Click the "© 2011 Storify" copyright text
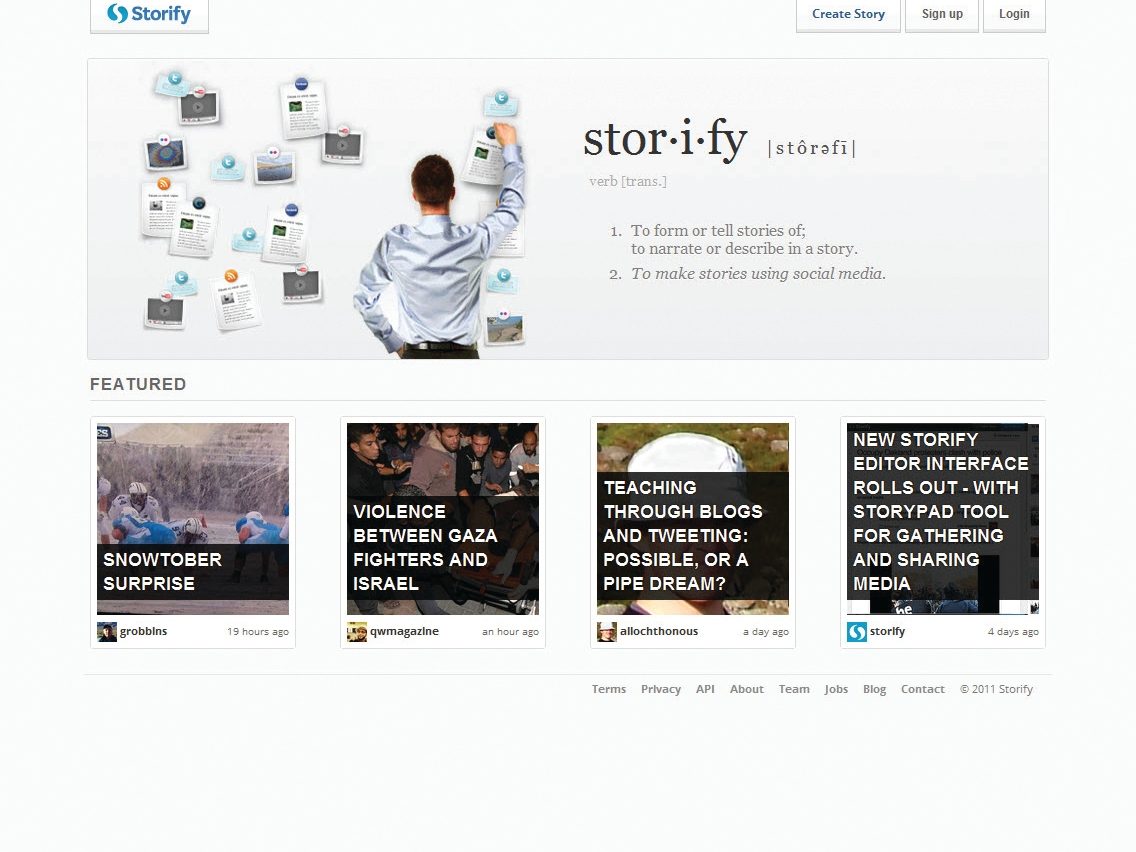 tap(996, 689)
